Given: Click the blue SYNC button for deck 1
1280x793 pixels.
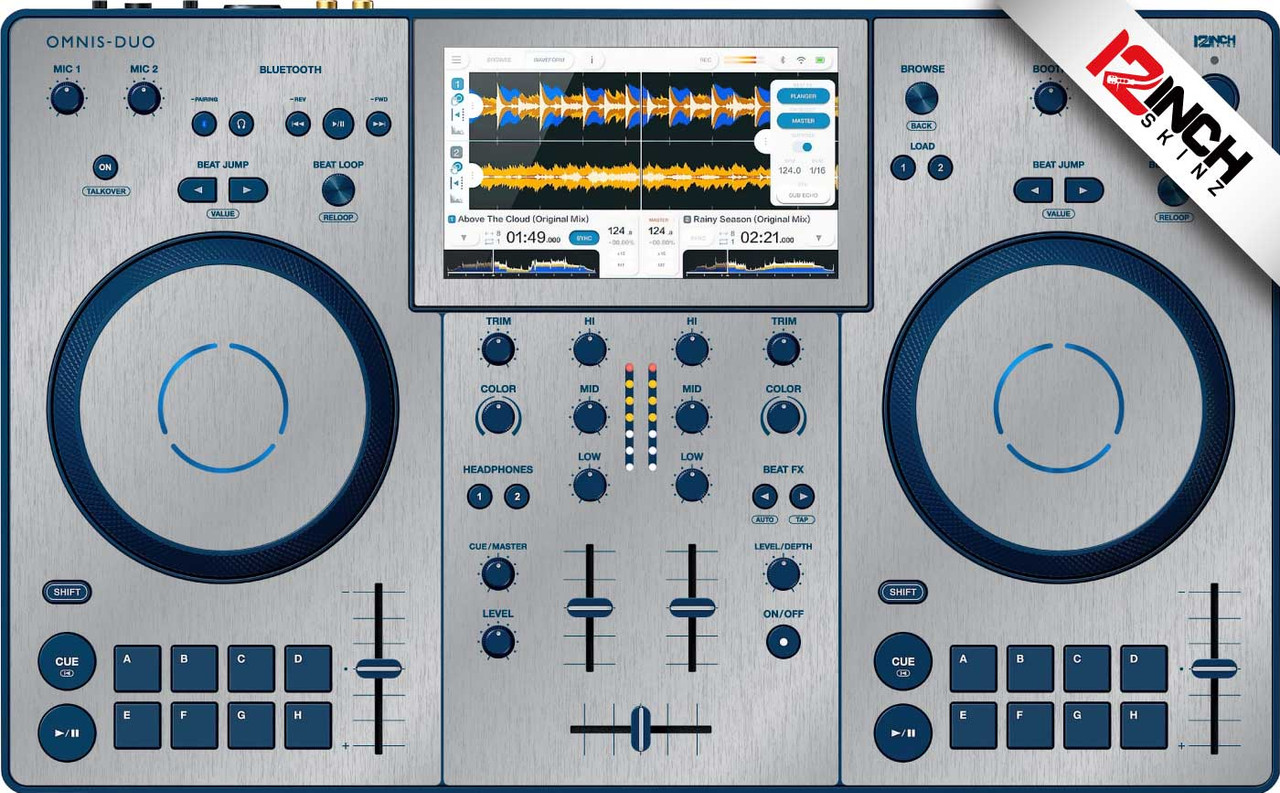Looking at the screenshot, I should point(584,237).
